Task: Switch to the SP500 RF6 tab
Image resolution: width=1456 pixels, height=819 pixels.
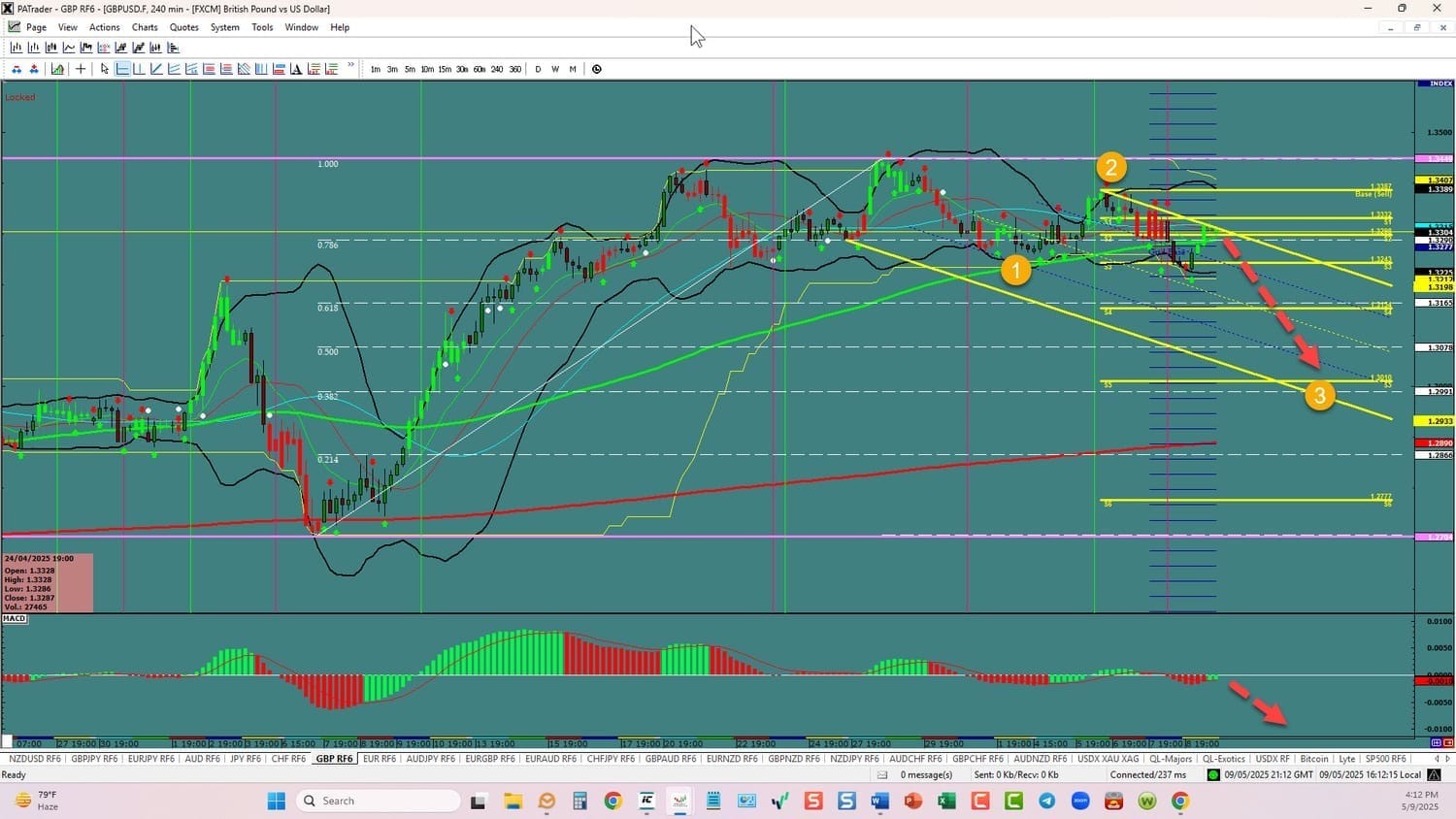Action: tap(1385, 759)
